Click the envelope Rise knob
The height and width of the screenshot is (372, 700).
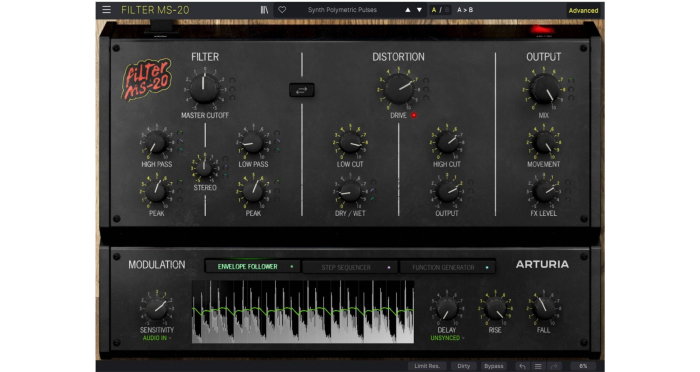(x=495, y=309)
